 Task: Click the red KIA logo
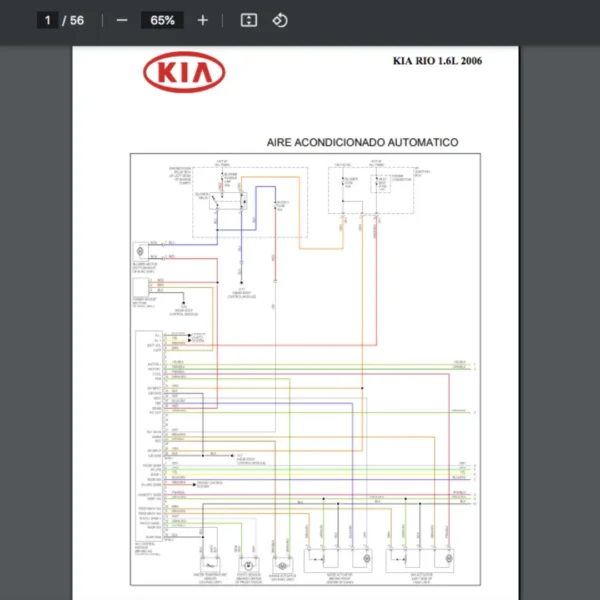(184, 72)
